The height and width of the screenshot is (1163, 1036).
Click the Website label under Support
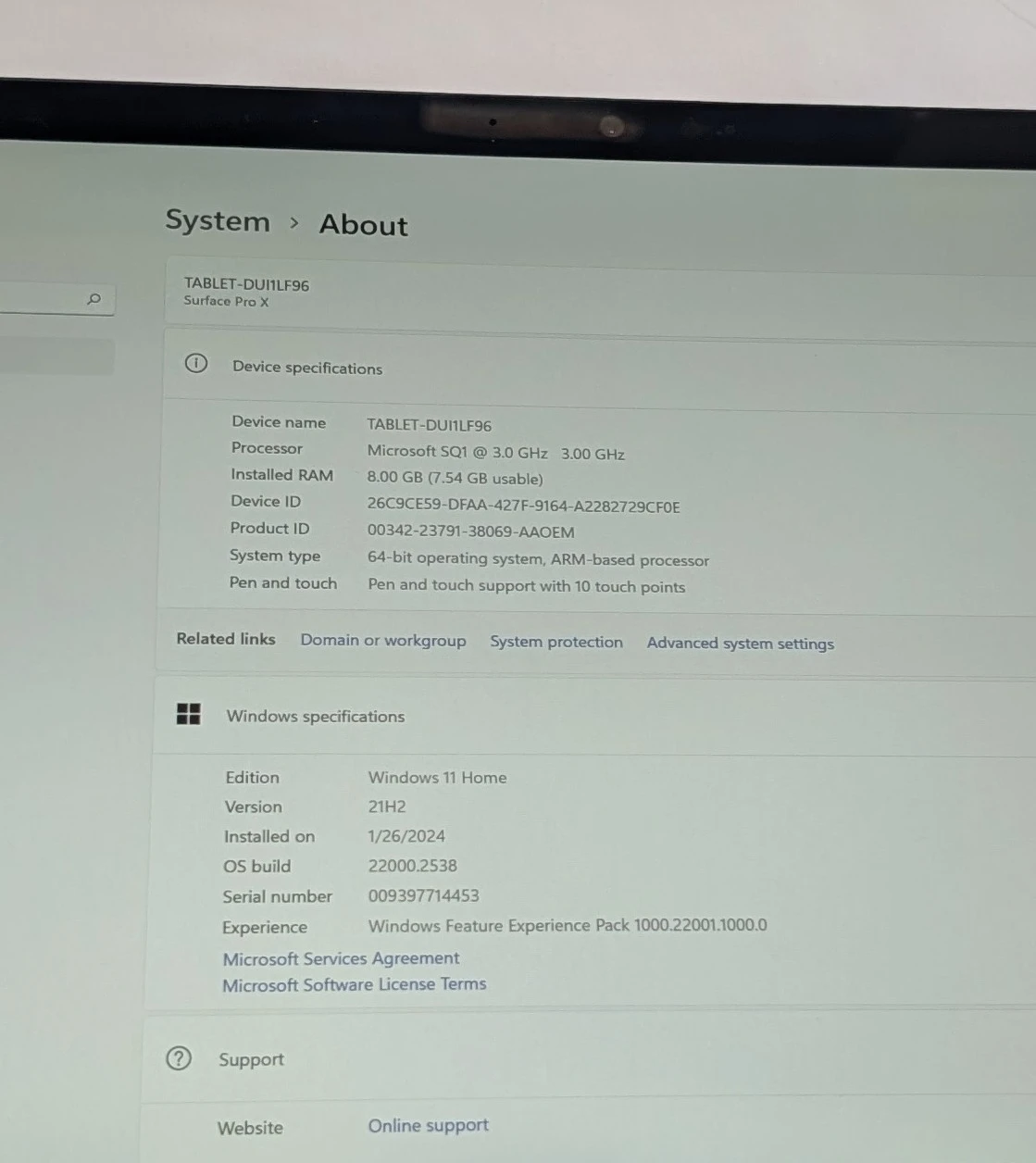[250, 1128]
